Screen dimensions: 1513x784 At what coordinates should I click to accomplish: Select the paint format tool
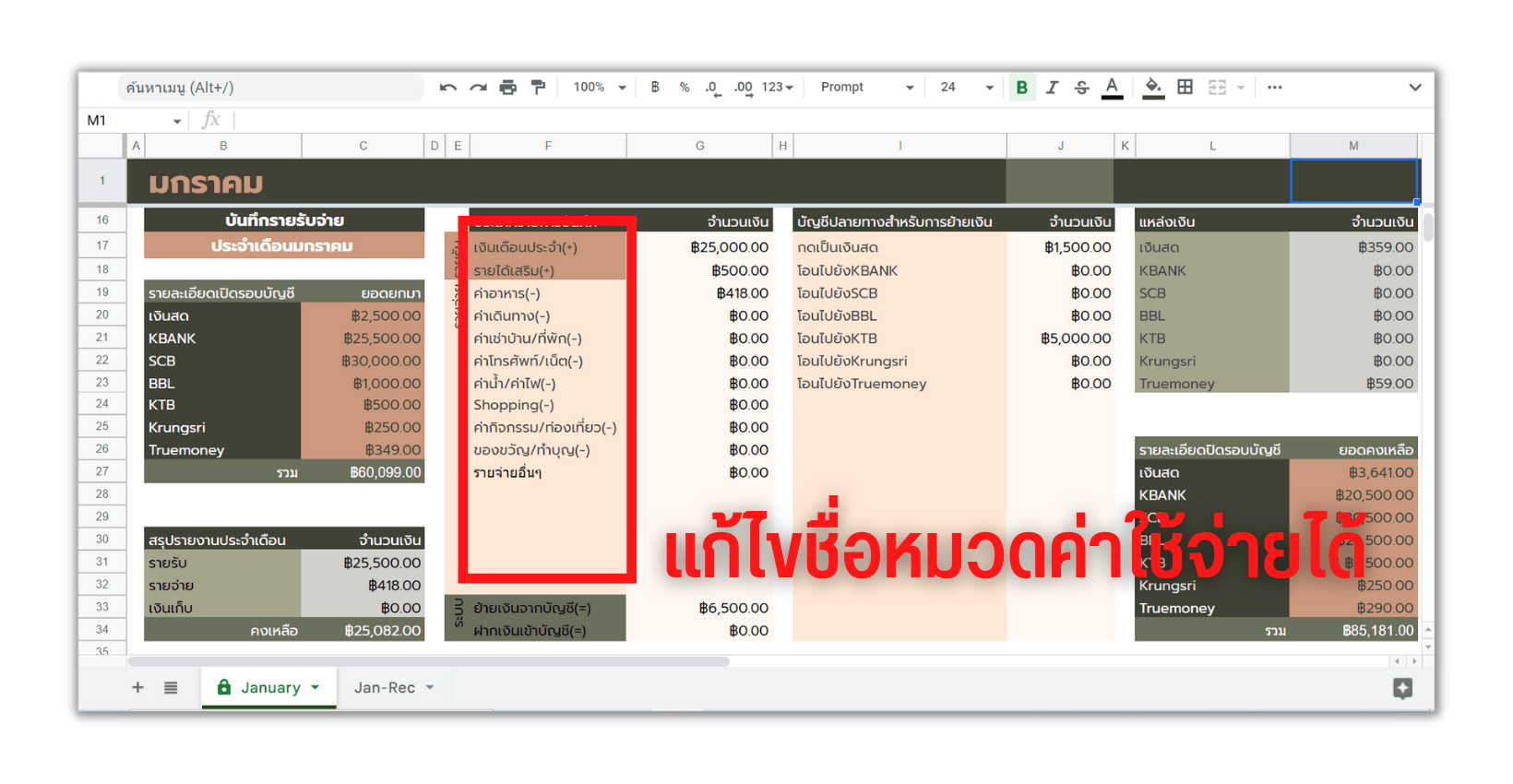point(538,88)
